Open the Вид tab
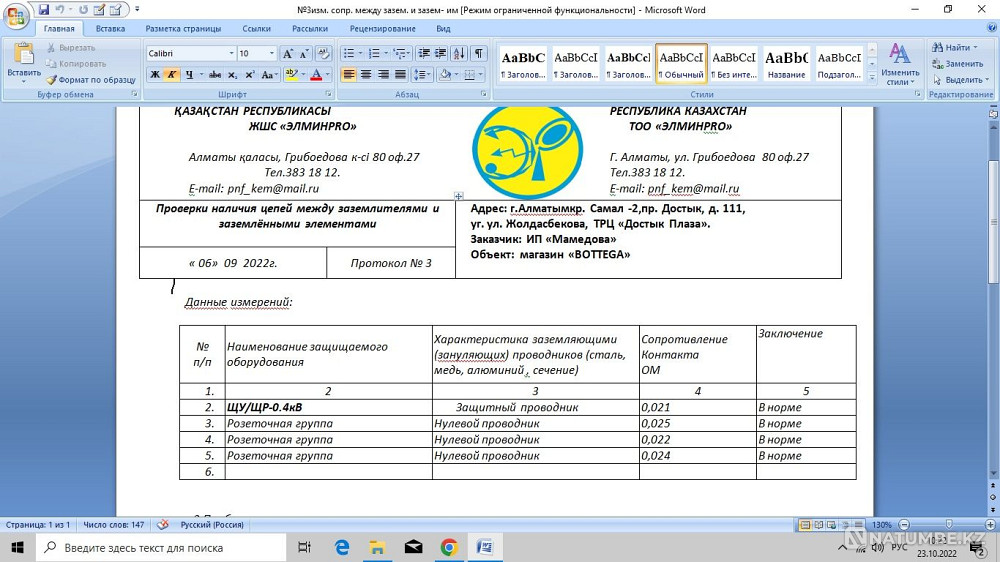 point(443,29)
